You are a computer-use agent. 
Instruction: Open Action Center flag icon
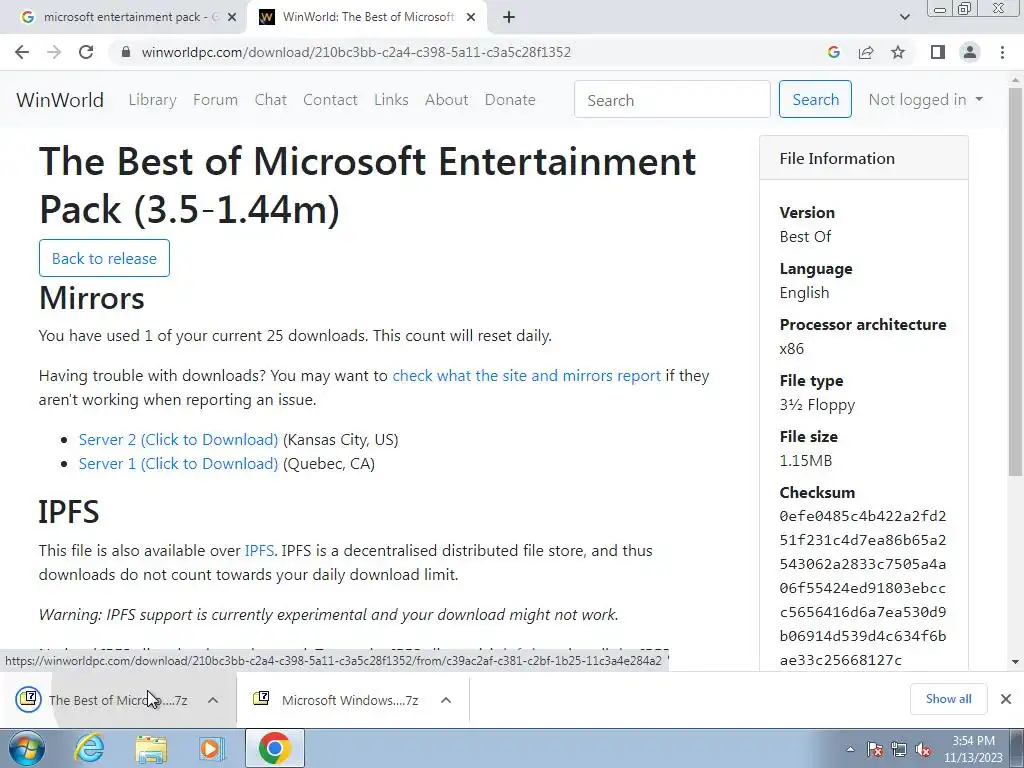[x=875, y=750]
